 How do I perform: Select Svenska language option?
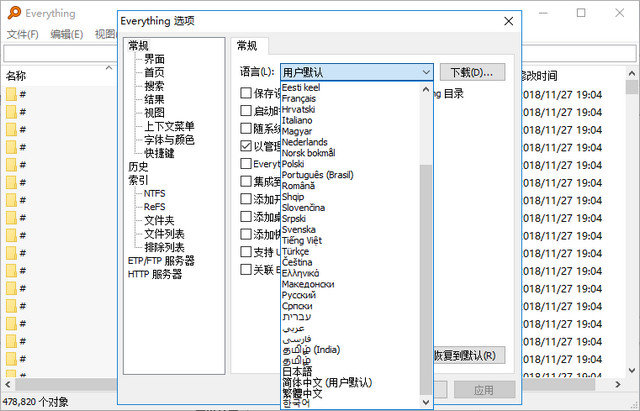pyautogui.click(x=299, y=229)
